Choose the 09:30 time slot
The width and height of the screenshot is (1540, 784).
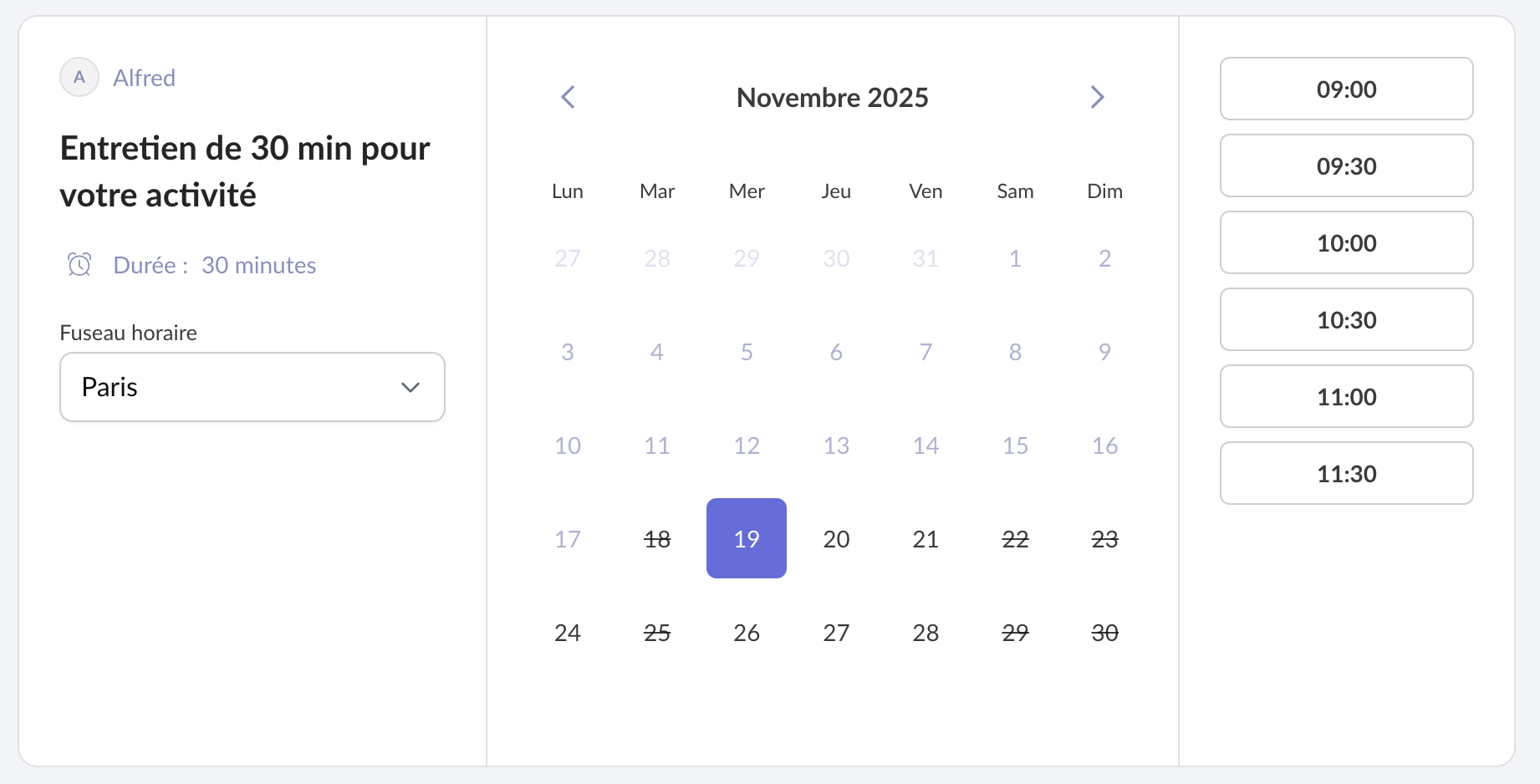1346,166
